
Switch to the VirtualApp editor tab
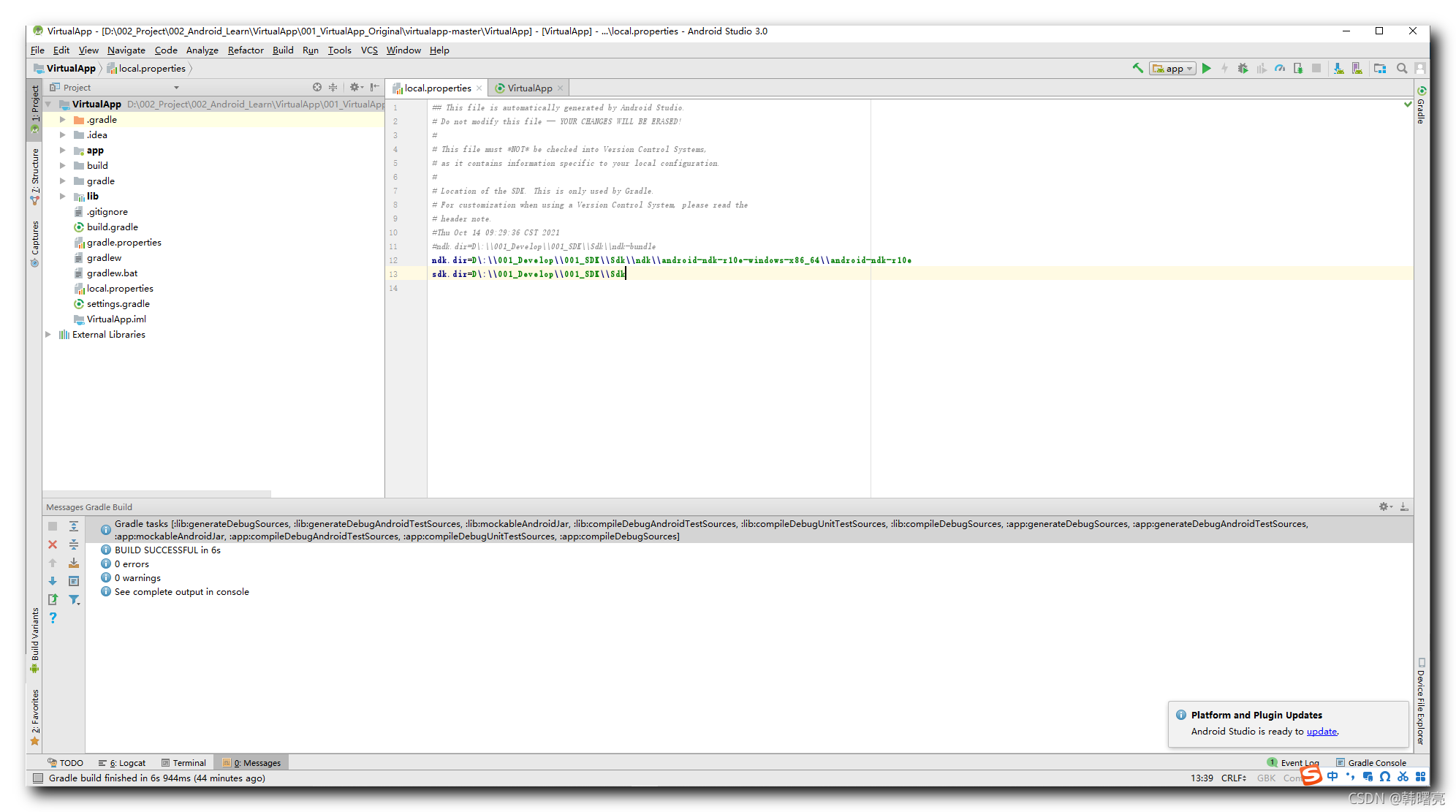(x=528, y=88)
